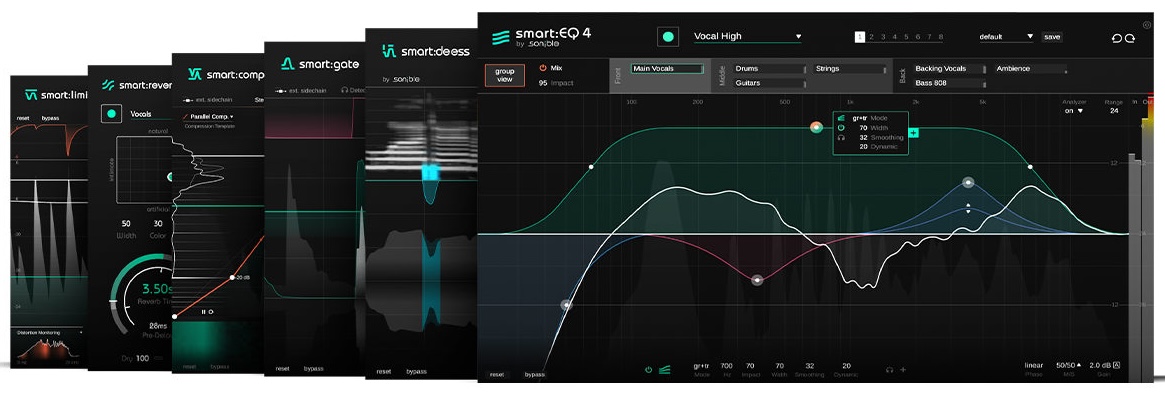Open the Vocal High profile dropdown
Viewport: 1165px width, 394px height.
pyautogui.click(x=747, y=36)
